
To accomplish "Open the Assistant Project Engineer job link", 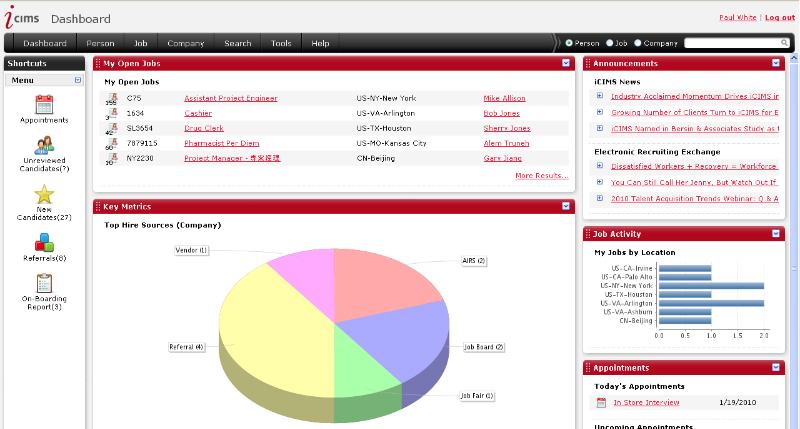I will 230,99.
